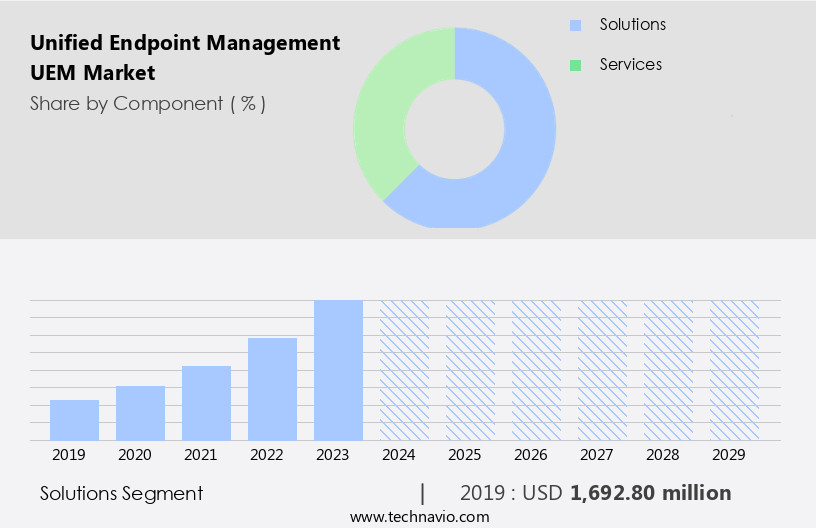
Task: Select the hatched 2026 forecast bar
Action: 536,370
